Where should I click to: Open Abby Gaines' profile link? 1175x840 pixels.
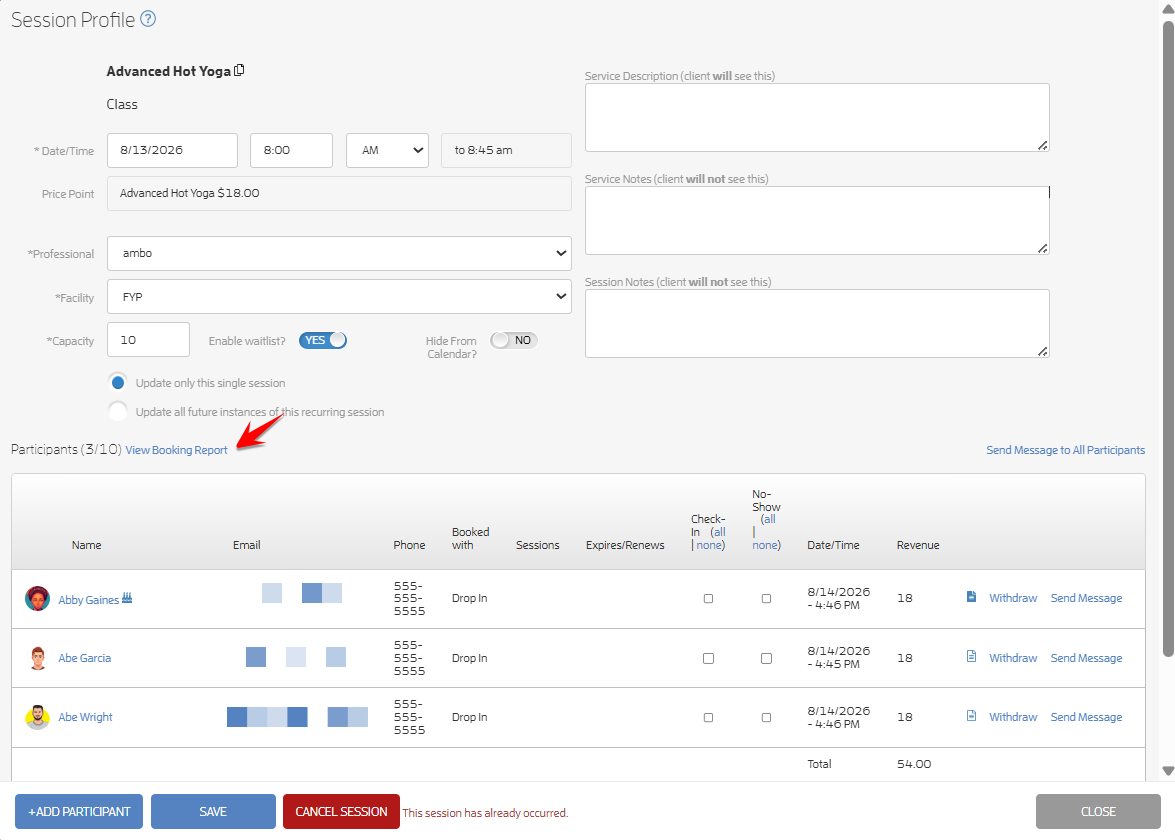coord(88,599)
